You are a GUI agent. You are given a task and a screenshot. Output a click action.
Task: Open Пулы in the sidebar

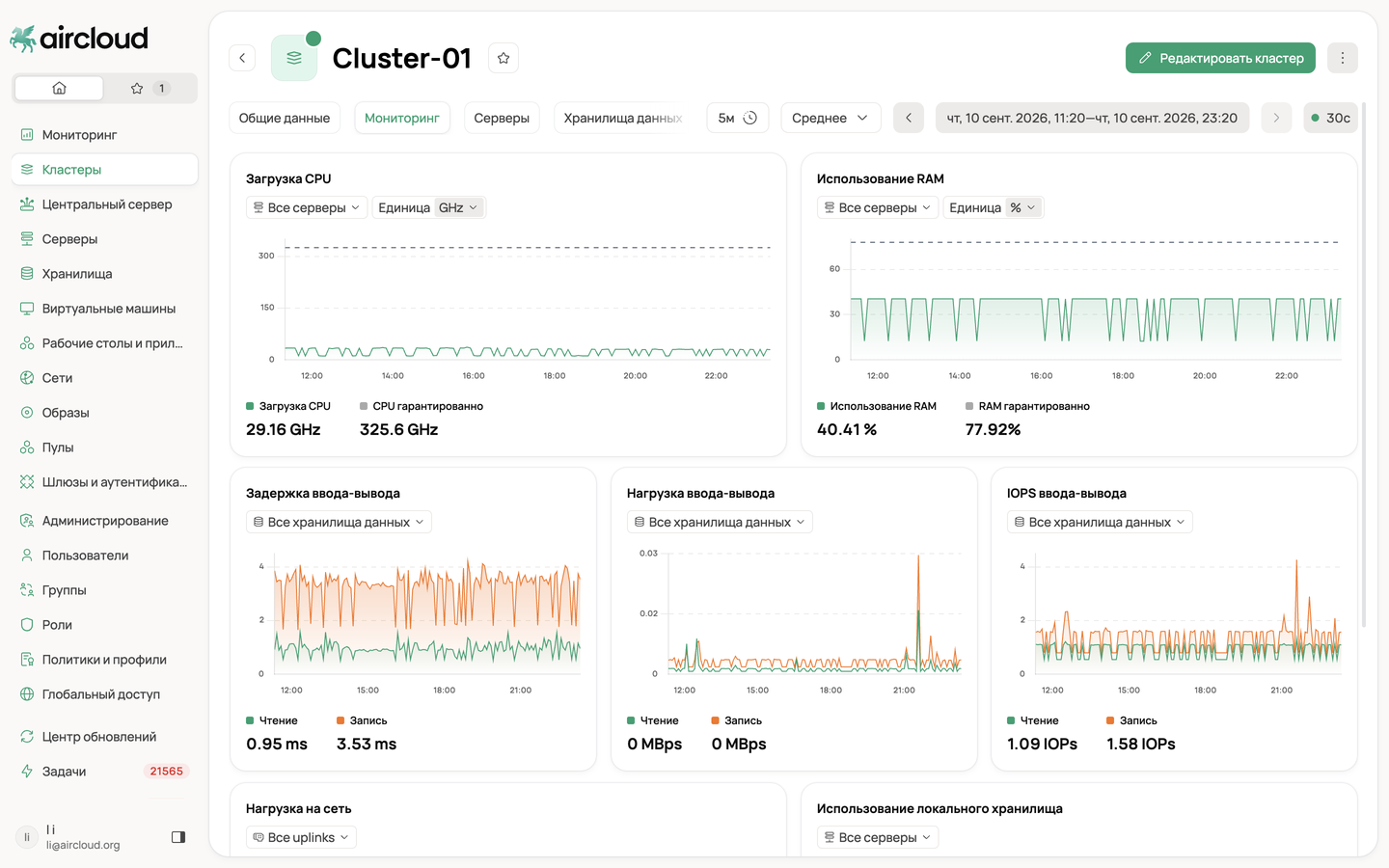point(104,448)
